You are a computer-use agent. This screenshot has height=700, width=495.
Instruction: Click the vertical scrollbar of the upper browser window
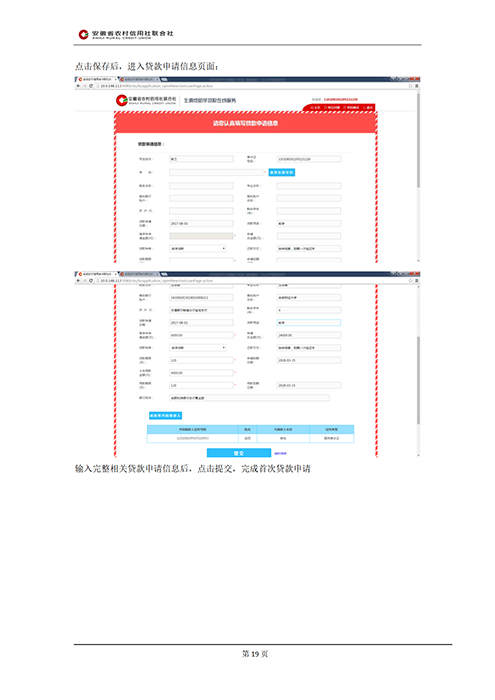coord(418,176)
